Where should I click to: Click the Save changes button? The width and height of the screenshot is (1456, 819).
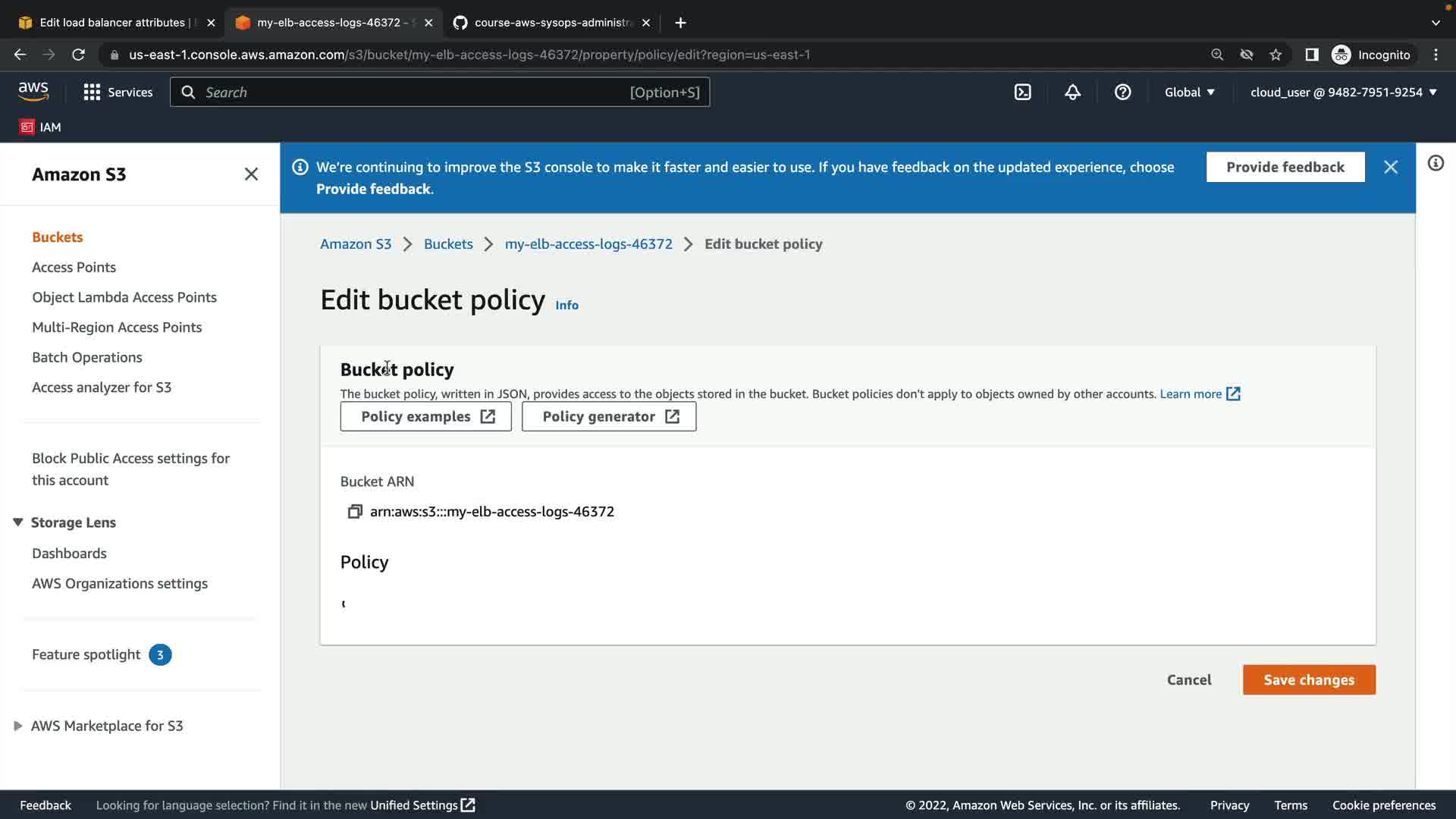tap(1308, 680)
